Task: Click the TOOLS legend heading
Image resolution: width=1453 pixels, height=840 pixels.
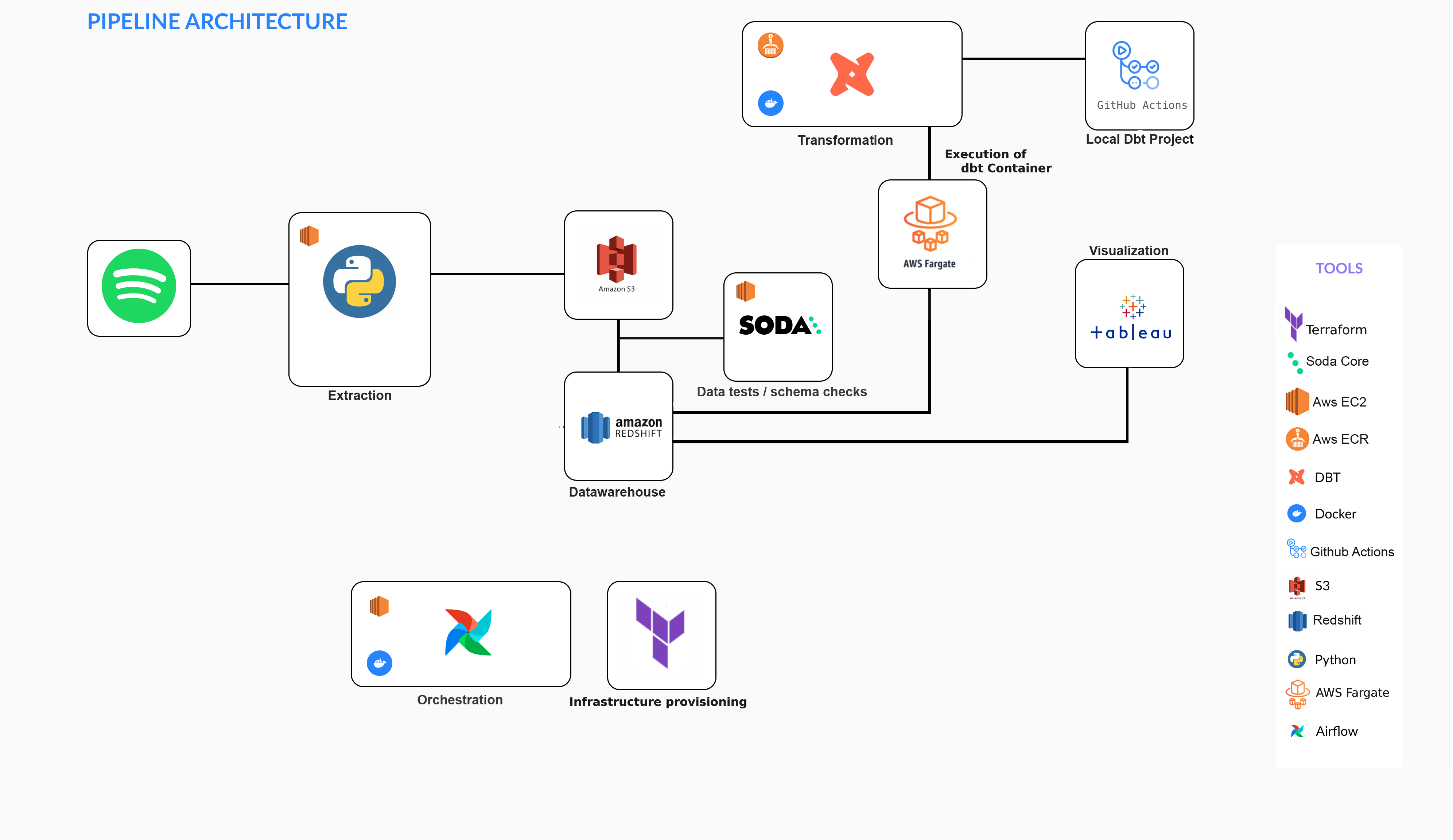Action: coord(1338,268)
